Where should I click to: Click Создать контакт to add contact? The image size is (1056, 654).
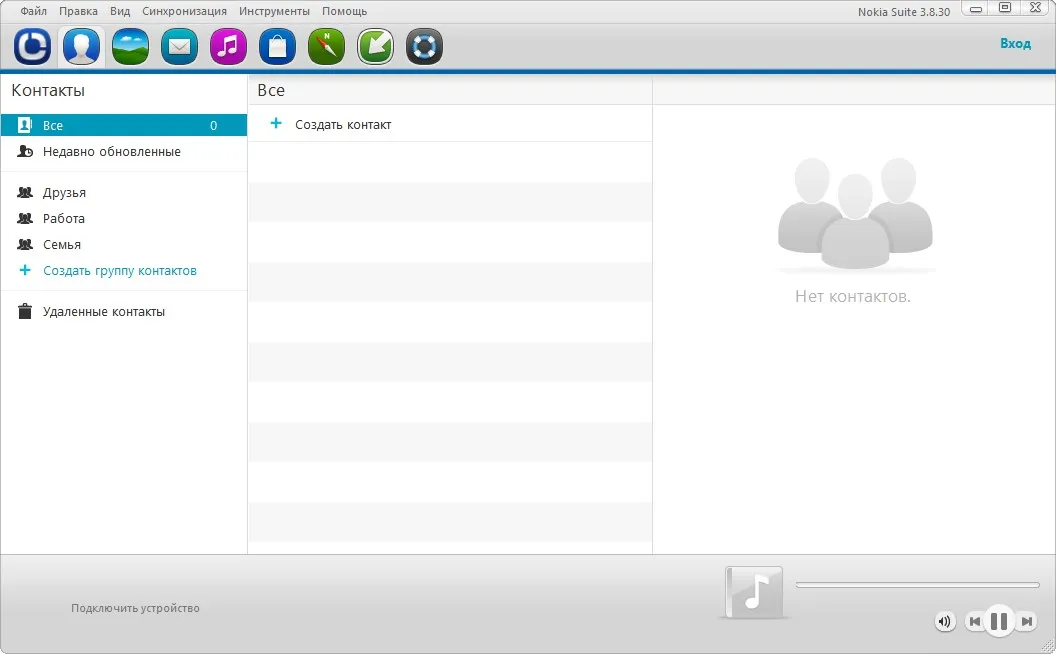[343, 125]
